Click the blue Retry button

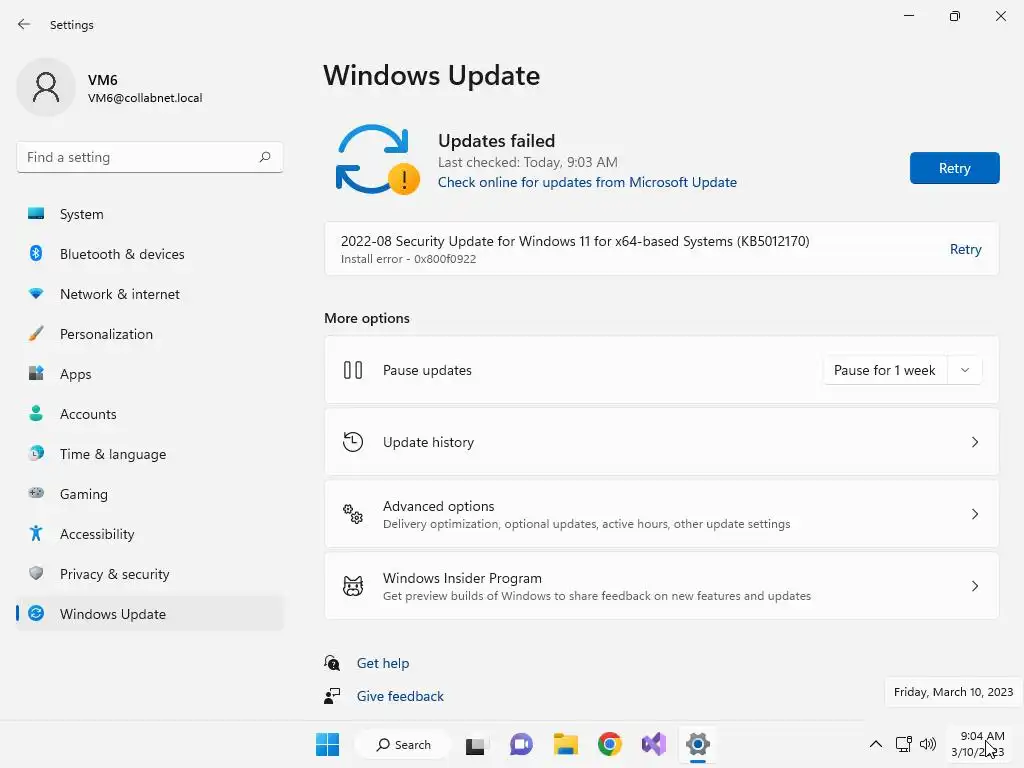coord(954,168)
